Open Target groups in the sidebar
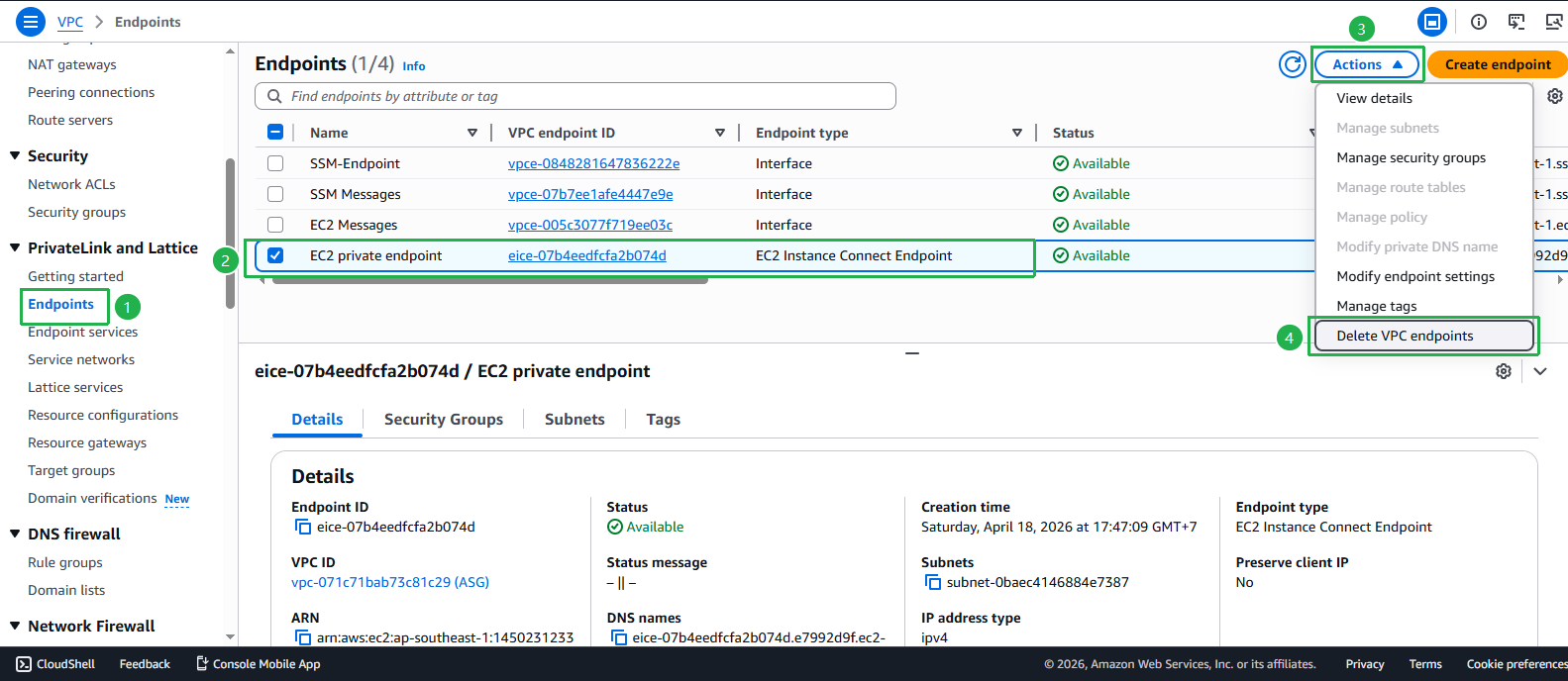Image resolution: width=1568 pixels, height=681 pixels. tap(71, 471)
